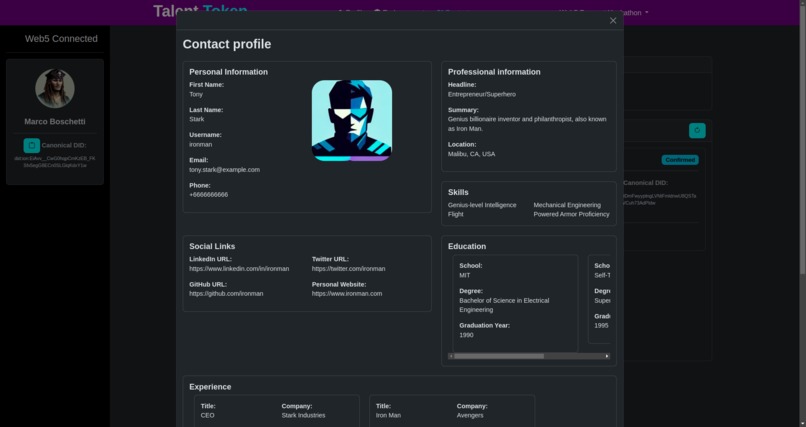Click the Flight skill
Viewport: 806px width, 427px height.
click(455, 214)
